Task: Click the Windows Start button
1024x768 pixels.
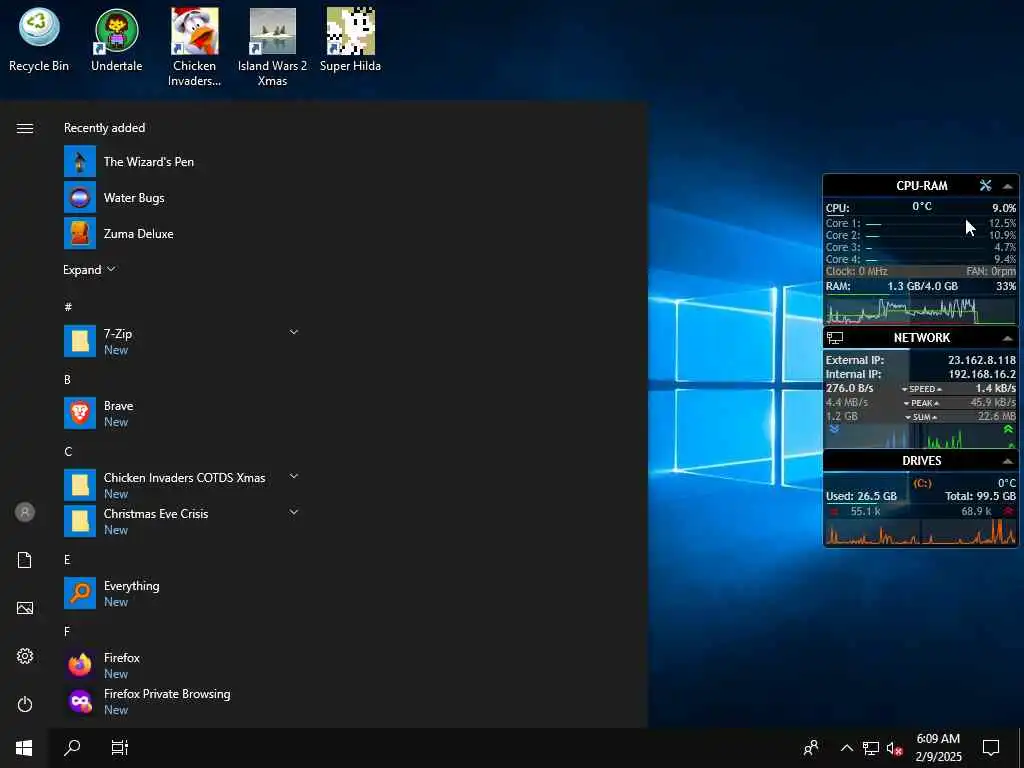Action: point(24,748)
